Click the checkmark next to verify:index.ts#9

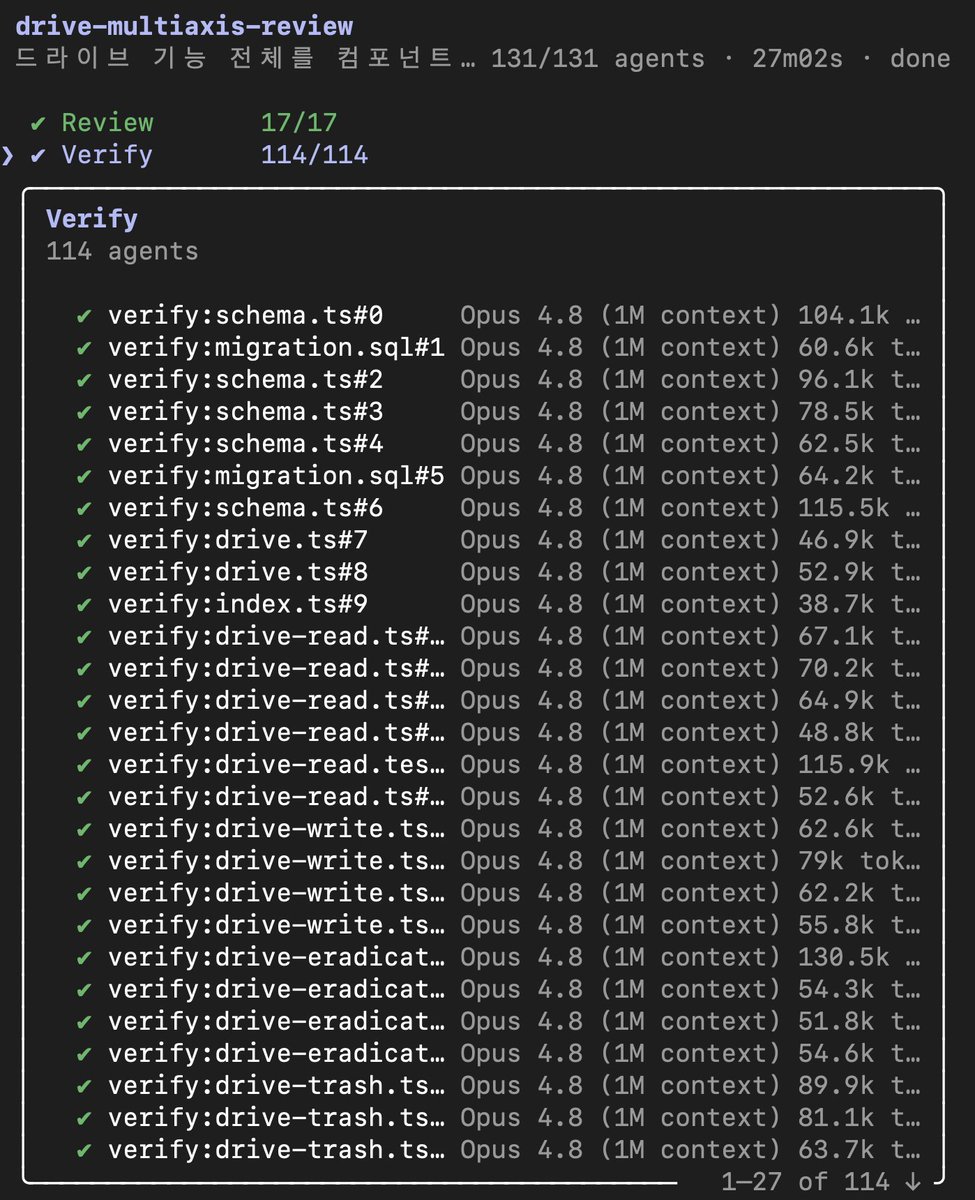(85, 604)
